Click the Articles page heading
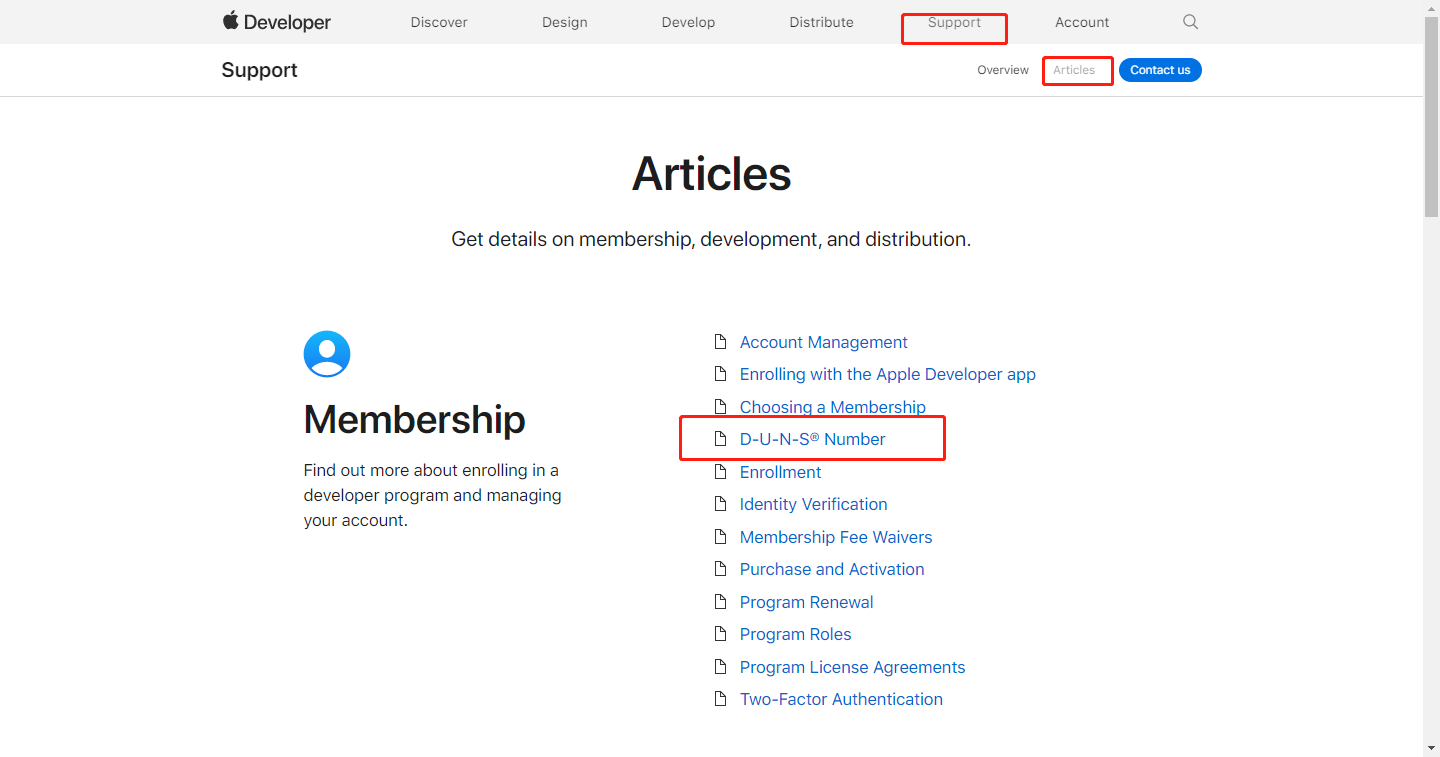 pos(712,174)
